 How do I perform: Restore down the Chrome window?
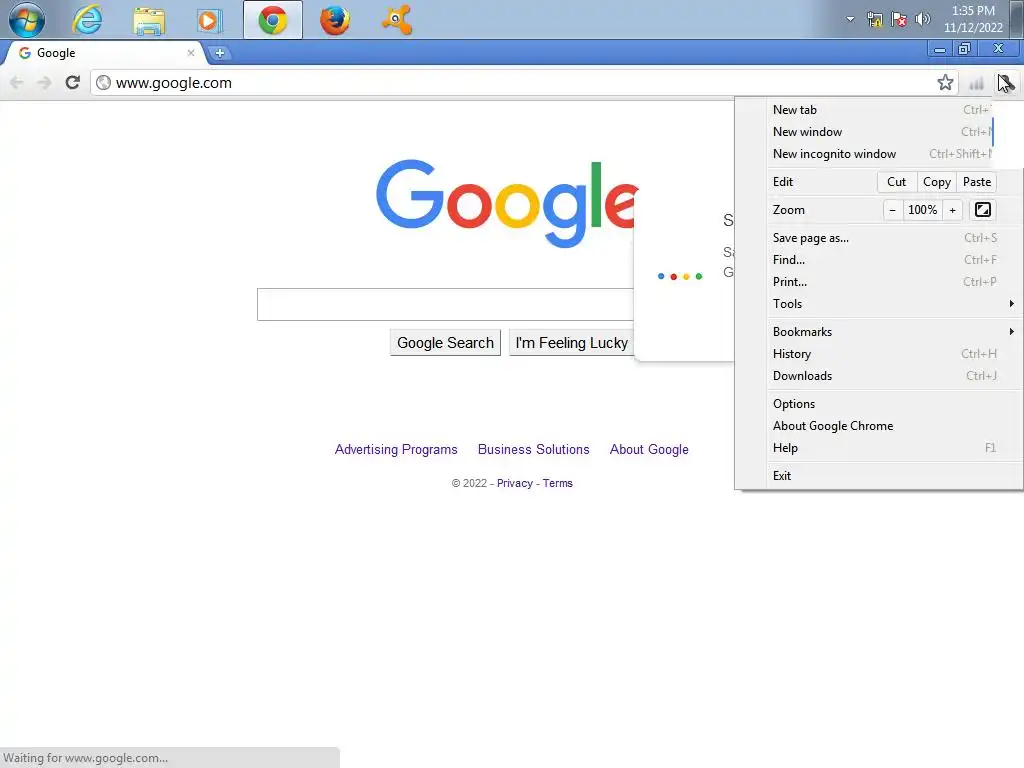tap(965, 49)
